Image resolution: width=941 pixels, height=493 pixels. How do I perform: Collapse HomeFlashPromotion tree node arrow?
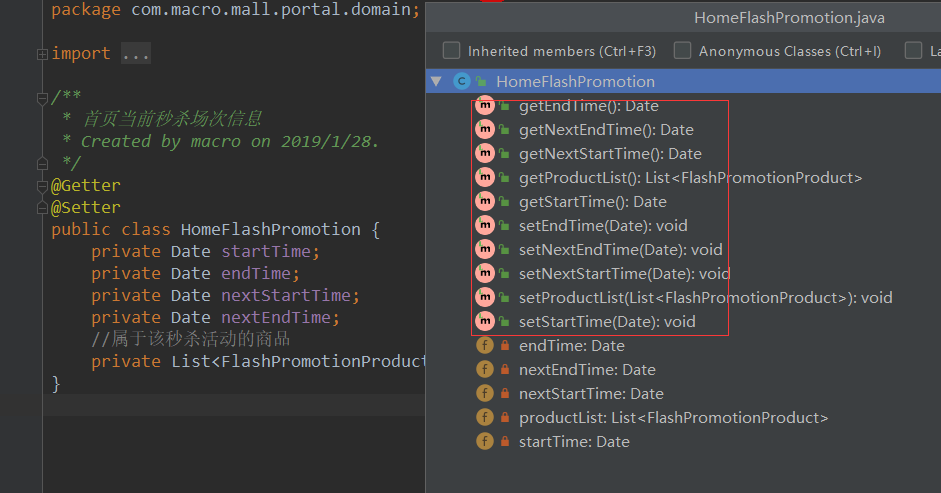tap(436, 81)
